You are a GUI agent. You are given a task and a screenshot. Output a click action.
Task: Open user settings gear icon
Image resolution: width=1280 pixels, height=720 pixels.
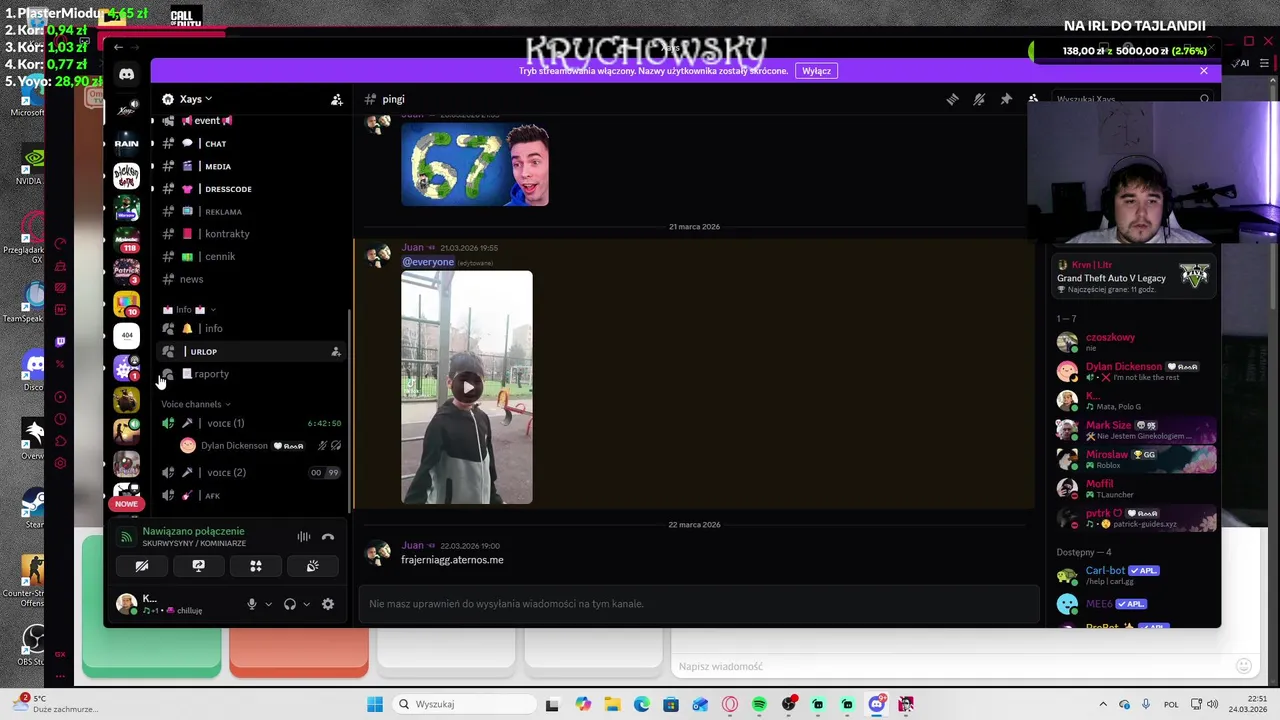coord(328,604)
